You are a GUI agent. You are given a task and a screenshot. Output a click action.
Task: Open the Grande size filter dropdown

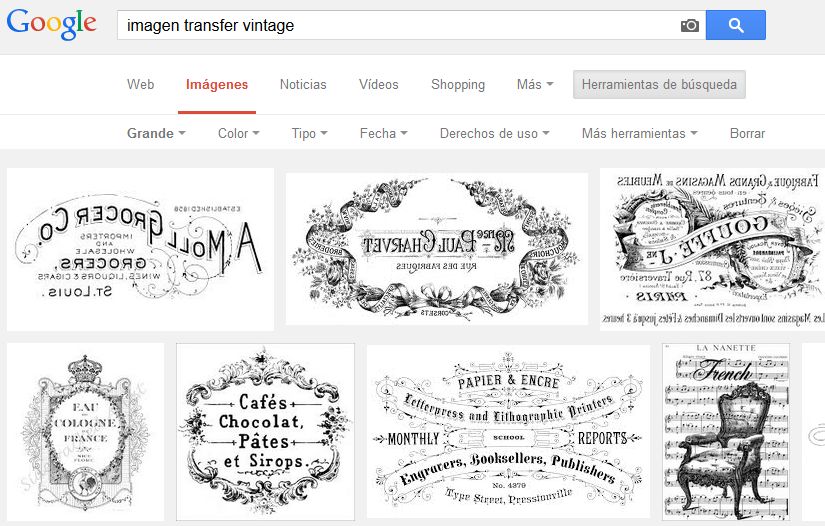(156, 133)
